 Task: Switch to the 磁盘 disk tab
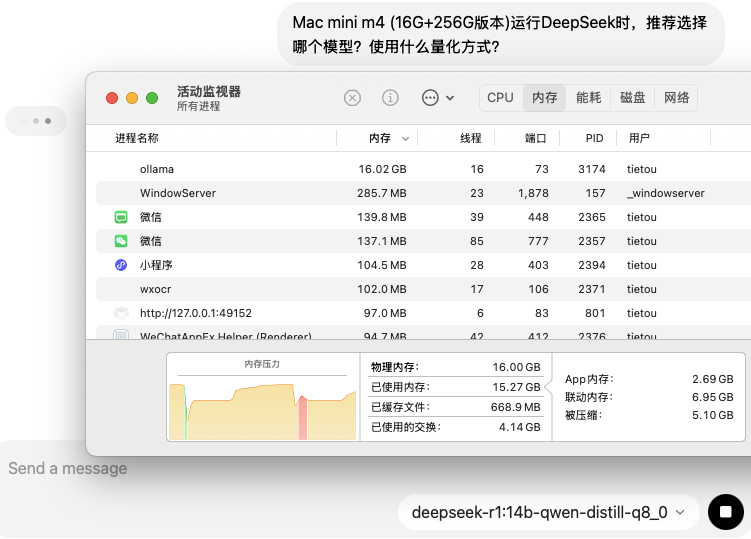[632, 98]
